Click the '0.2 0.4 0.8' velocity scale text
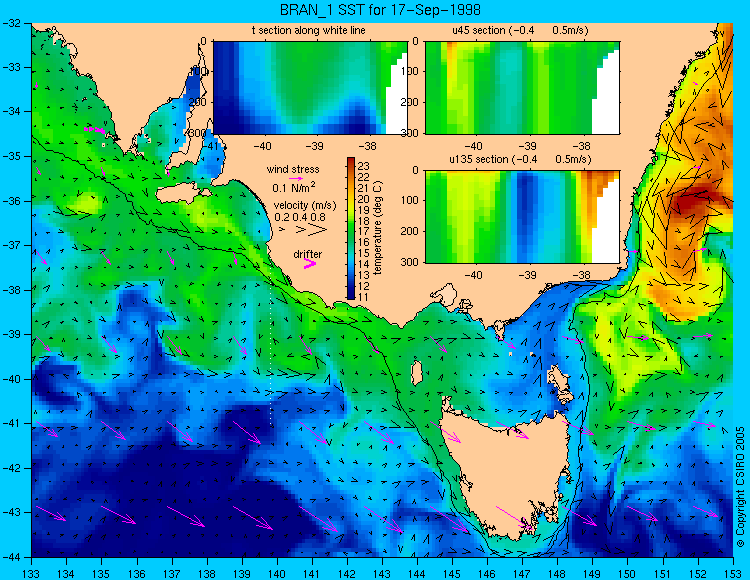Viewport: 750px width, 580px height. (300, 217)
